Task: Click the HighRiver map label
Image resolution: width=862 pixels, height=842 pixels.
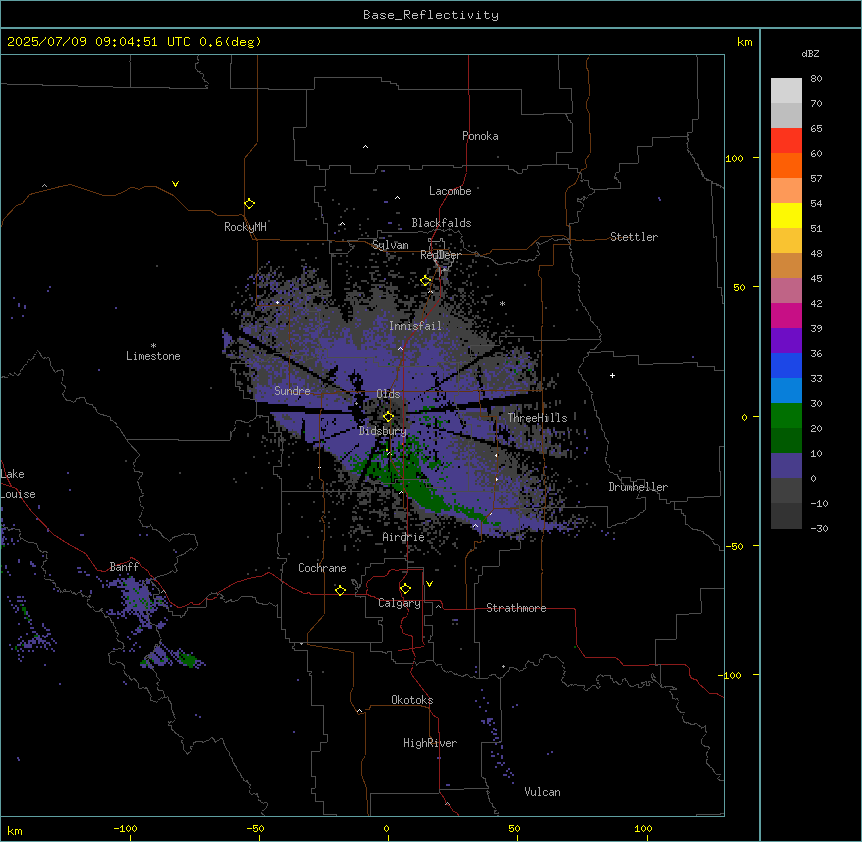Action: (430, 743)
